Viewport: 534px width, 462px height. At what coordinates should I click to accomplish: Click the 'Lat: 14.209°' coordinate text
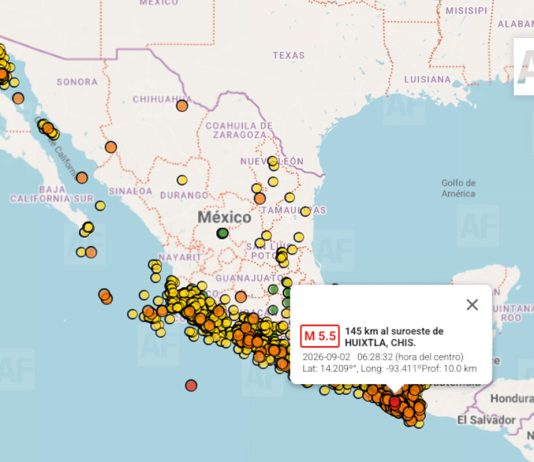[329, 368]
